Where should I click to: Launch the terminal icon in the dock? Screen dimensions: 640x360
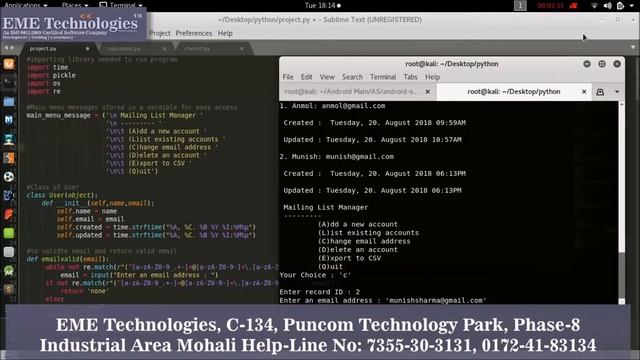9,83
